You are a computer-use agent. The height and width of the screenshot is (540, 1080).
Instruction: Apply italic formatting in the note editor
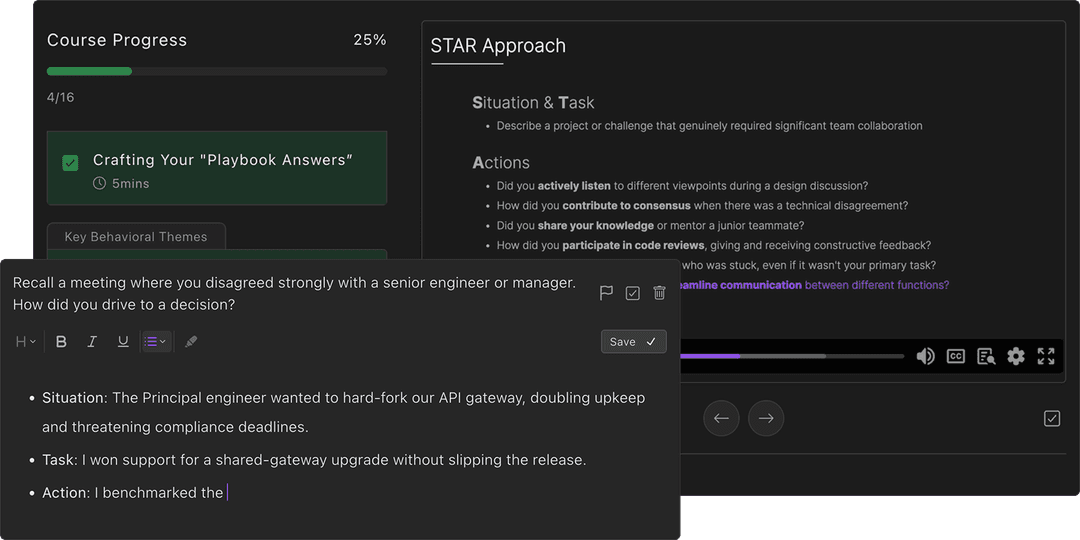click(92, 342)
